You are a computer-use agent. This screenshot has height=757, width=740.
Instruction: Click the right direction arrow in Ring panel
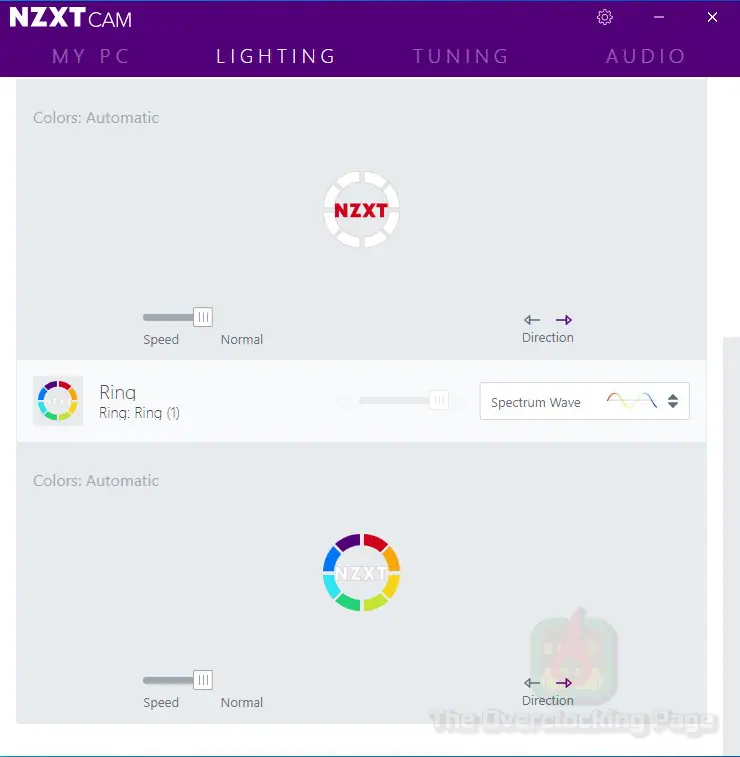pos(563,683)
